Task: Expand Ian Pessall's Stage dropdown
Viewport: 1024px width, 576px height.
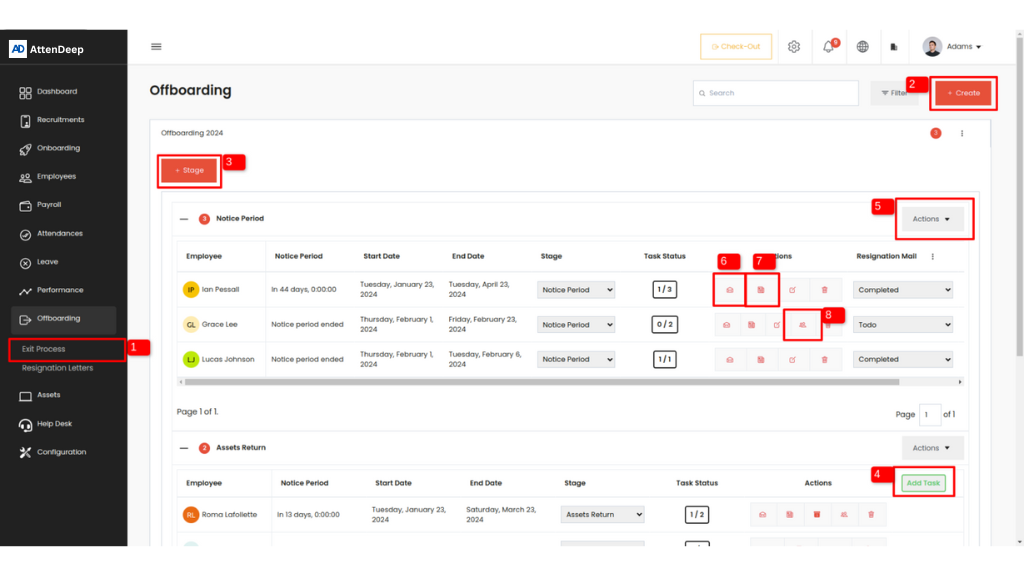Action: coord(576,290)
